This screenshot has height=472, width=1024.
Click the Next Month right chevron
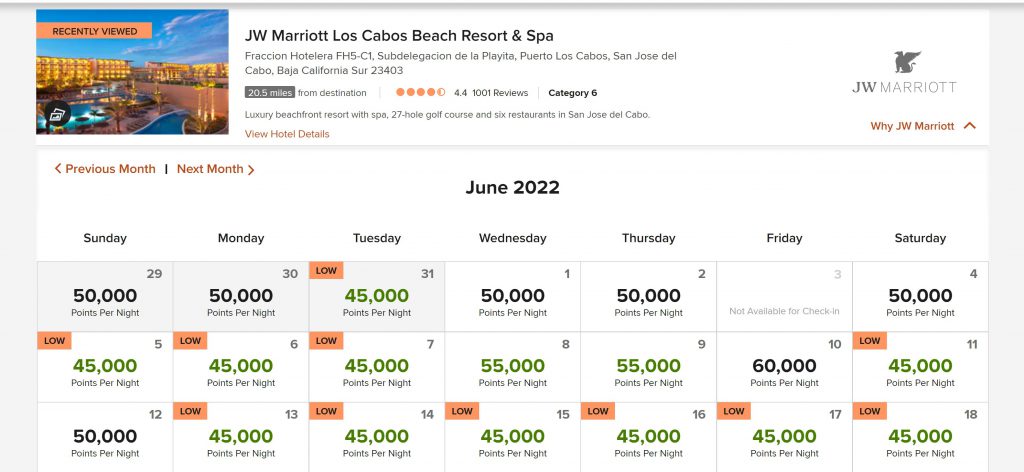pos(251,170)
